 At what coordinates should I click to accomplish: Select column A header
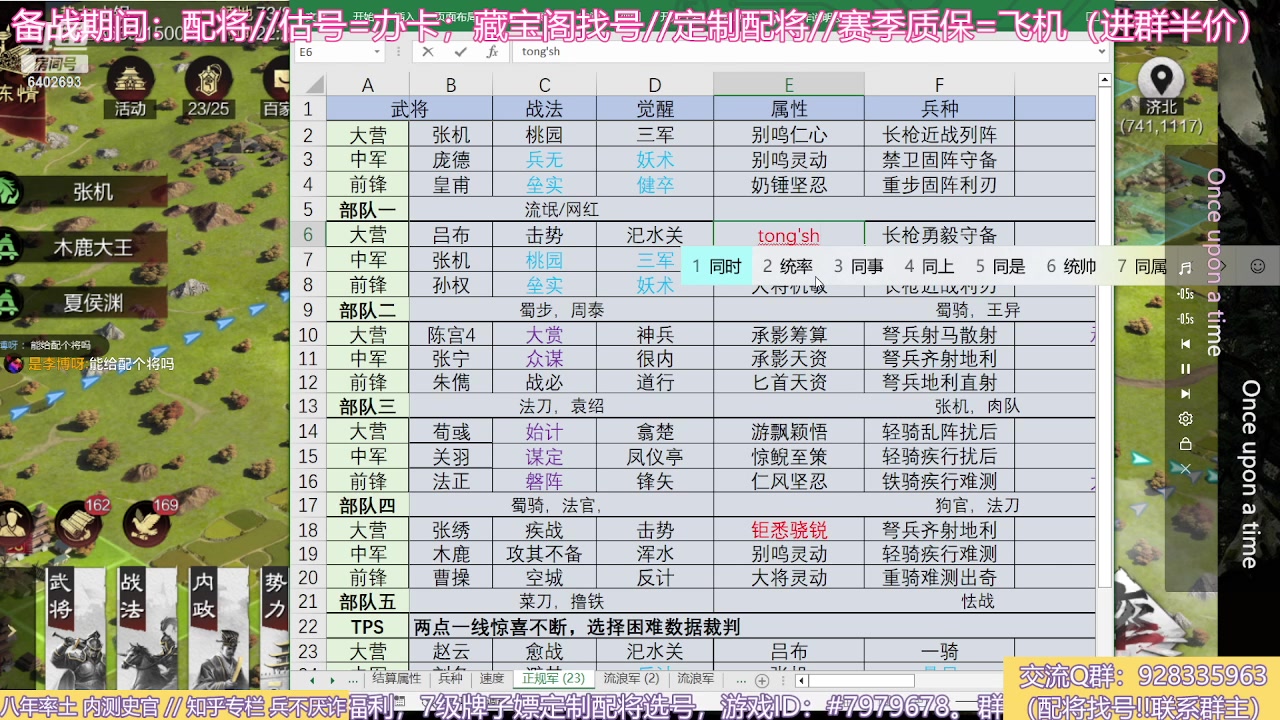367,85
